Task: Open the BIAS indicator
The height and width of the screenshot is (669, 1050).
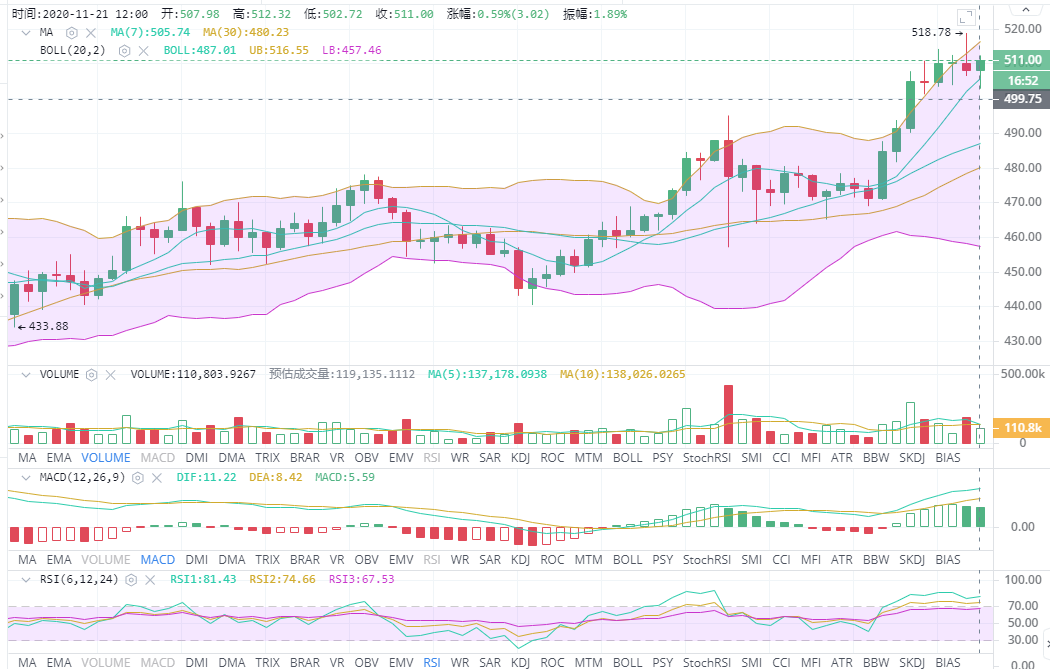Action: 947,458
